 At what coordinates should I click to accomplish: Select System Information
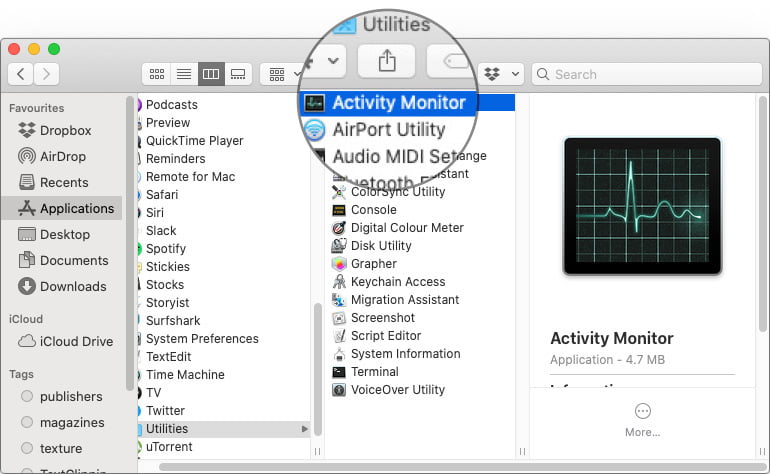[x=405, y=354]
